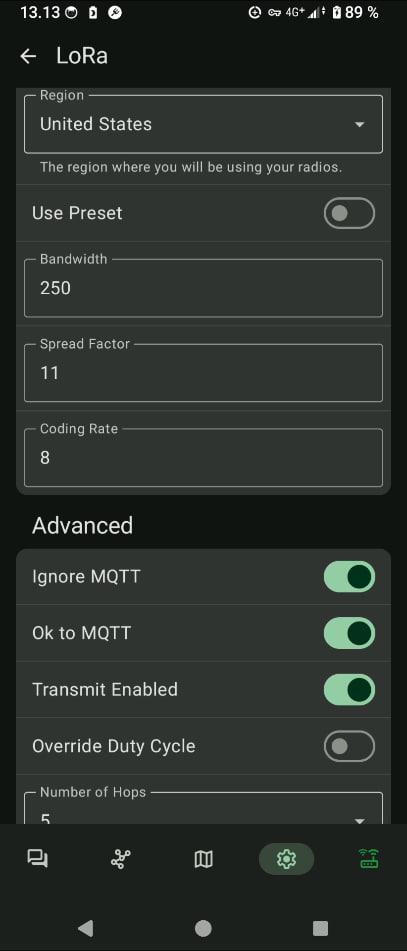Open the radio connection tab icon
Viewport: 407px width, 951px height.
(x=369, y=859)
